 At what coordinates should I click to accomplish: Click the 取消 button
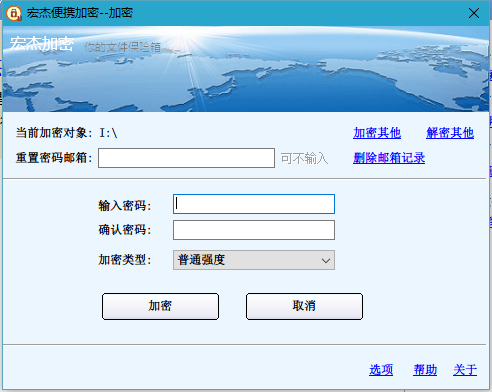[304, 306]
